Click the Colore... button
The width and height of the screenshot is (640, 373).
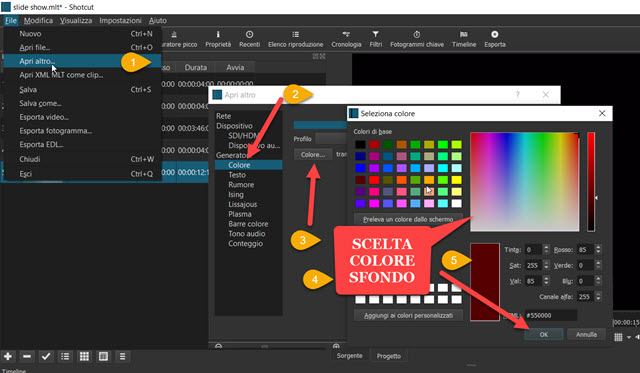click(x=313, y=155)
